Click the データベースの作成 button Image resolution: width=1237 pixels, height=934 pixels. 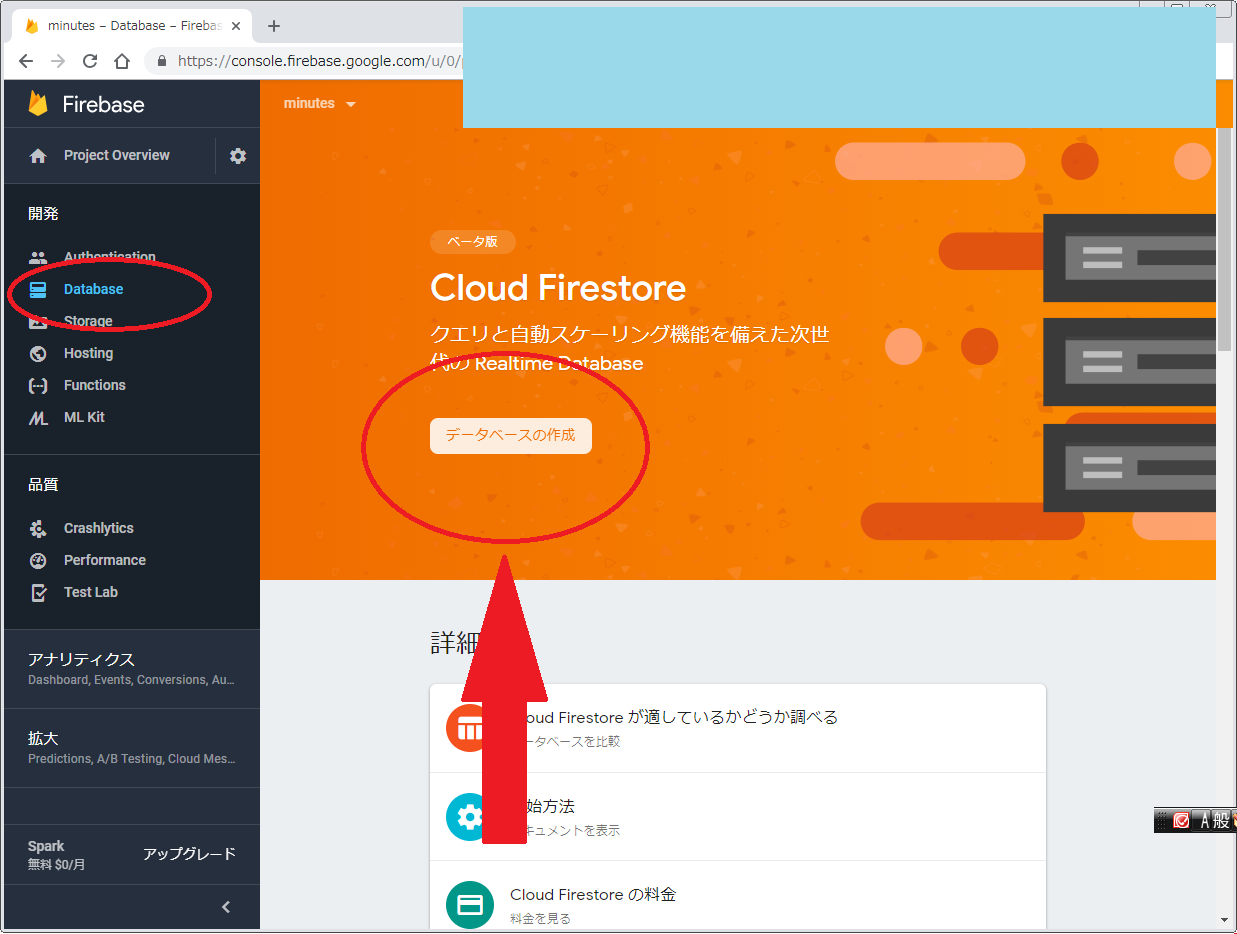(x=511, y=436)
